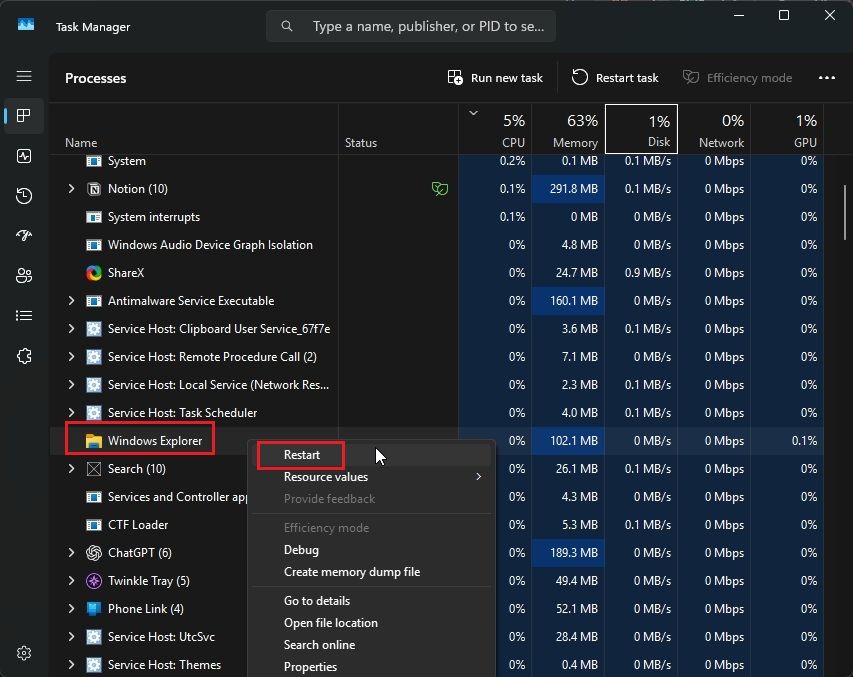Expand Service Host: Remote Procedure Call
Viewport: 853px width, 677px height.
click(71, 356)
